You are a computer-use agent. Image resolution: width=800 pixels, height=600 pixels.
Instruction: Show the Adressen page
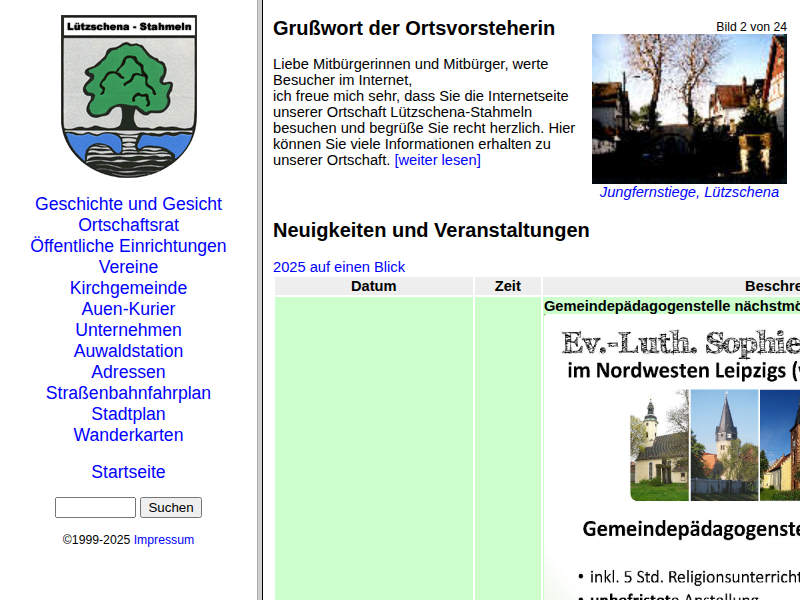pyautogui.click(x=128, y=372)
